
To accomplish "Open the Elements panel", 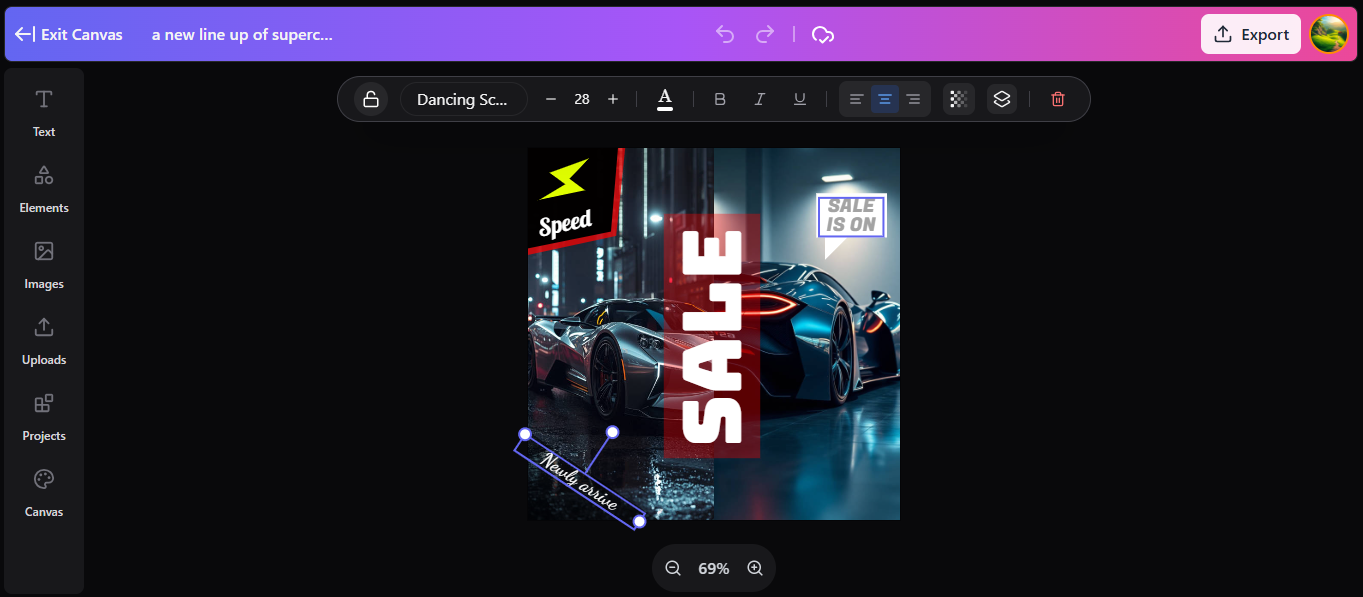I will 44,188.
